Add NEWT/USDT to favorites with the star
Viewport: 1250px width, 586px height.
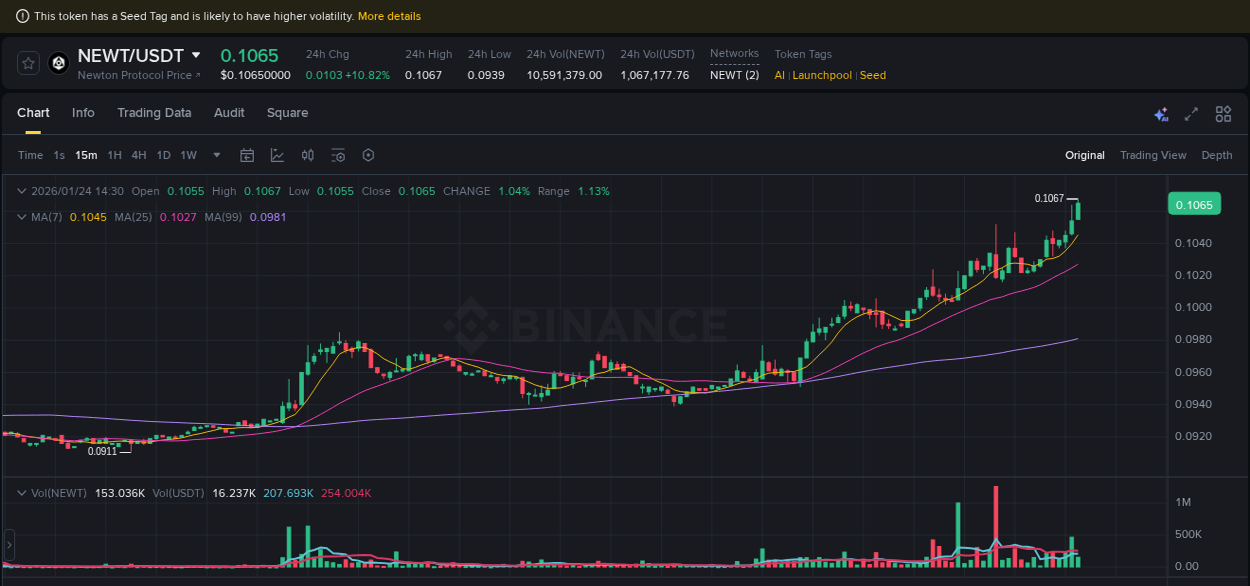pyautogui.click(x=28, y=62)
